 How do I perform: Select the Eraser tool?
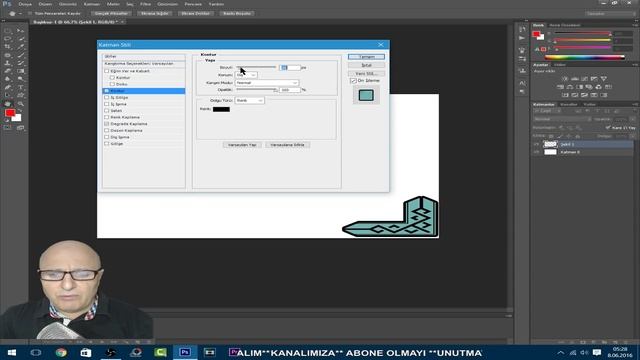coord(8,71)
